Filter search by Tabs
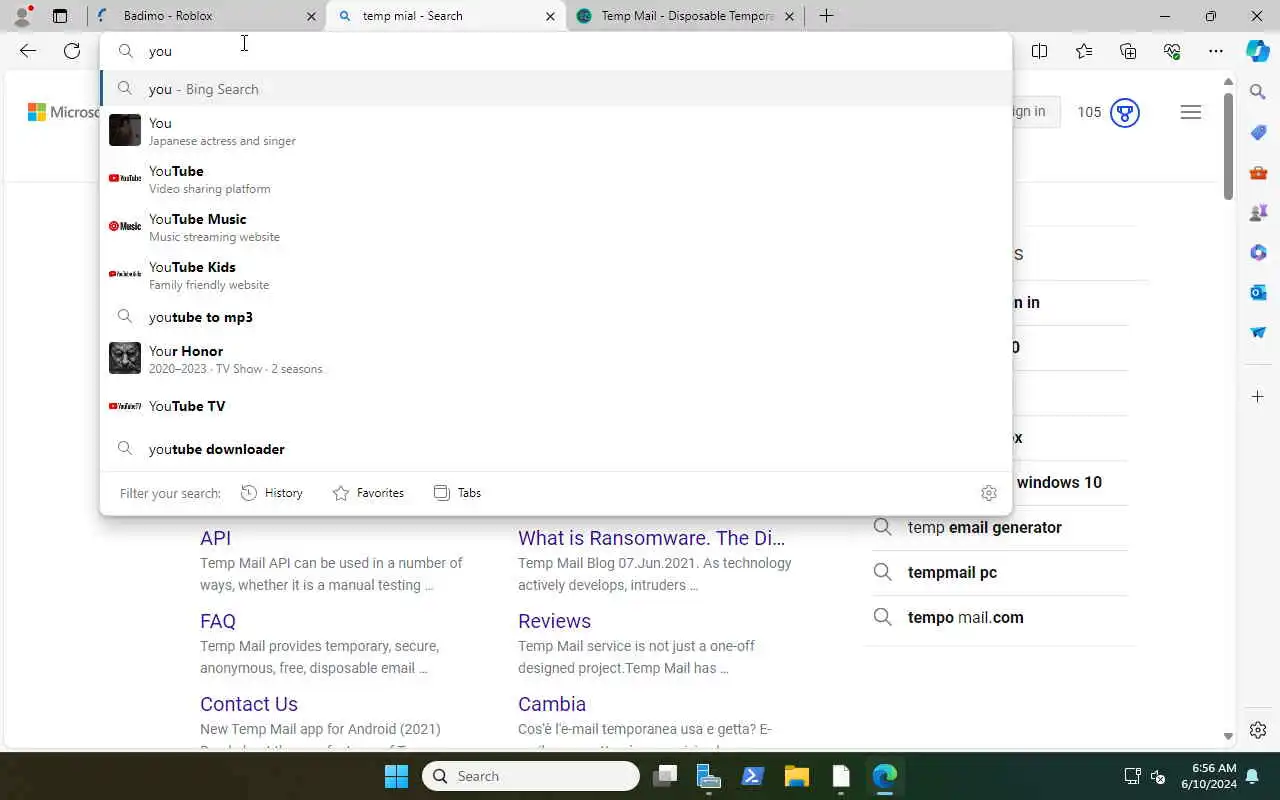 click(457, 493)
